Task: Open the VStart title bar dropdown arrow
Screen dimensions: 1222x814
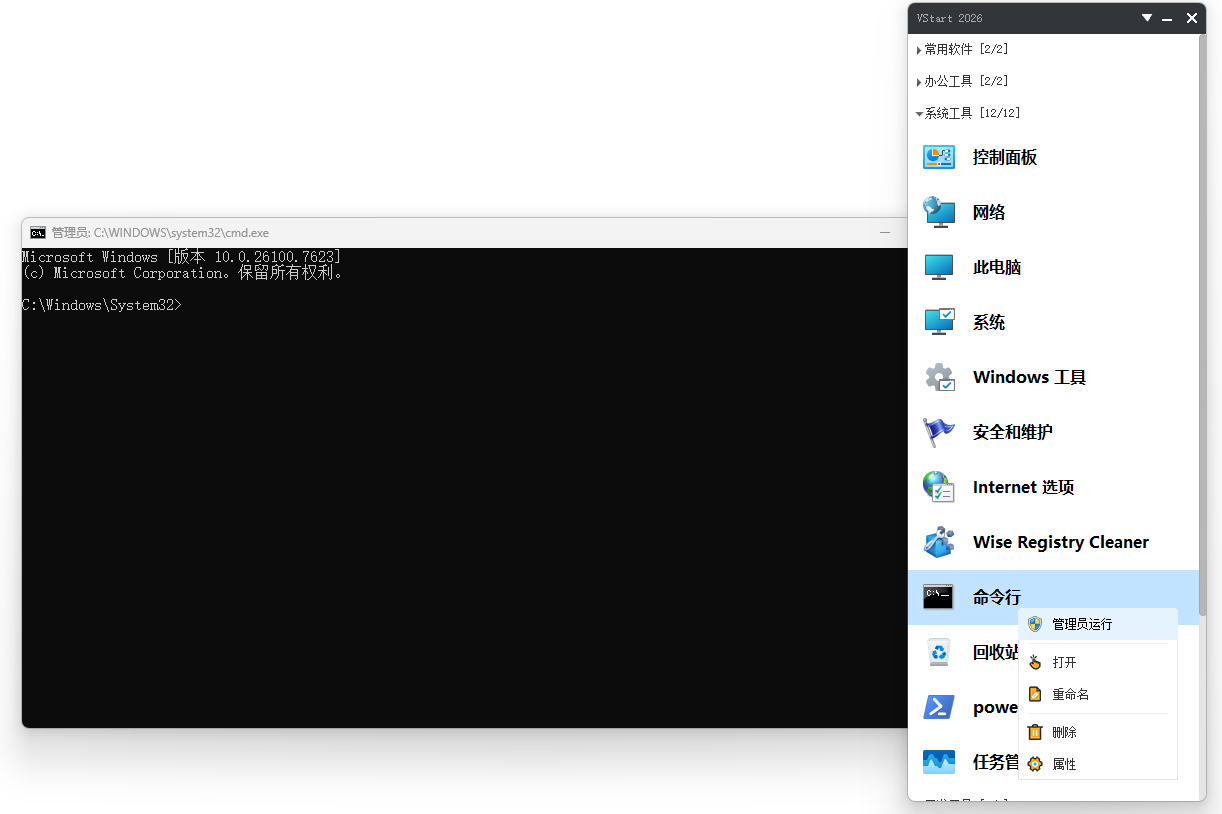Action: pyautogui.click(x=1147, y=18)
